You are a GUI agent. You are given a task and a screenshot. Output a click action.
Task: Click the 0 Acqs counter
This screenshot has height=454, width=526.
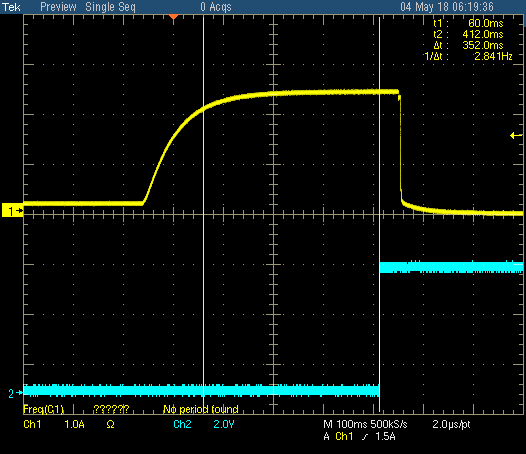point(216,7)
